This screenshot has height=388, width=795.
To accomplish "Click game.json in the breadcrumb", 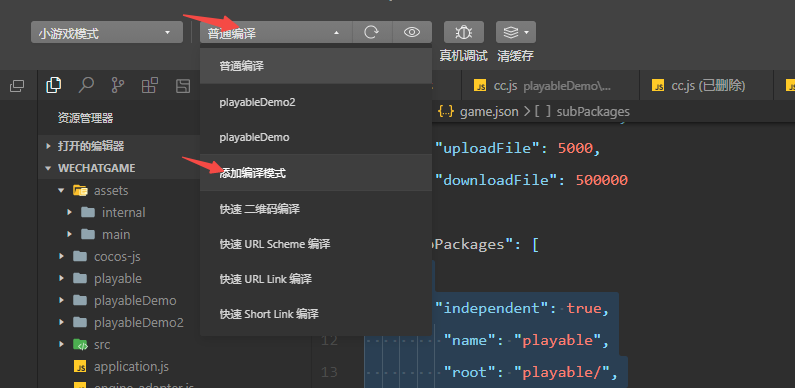I will click(x=489, y=112).
